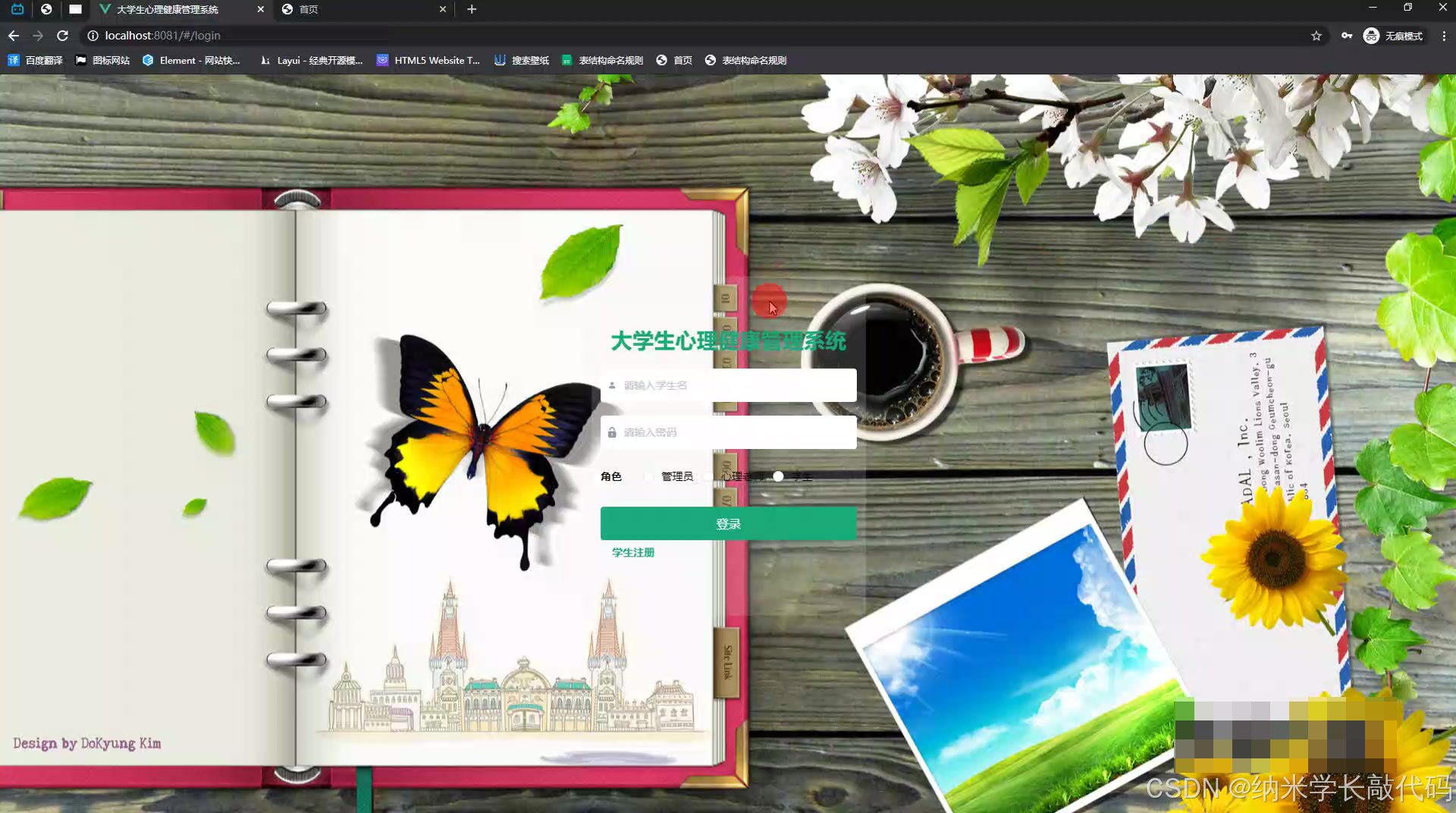
Task: Open the 图标网站 bookmark
Action: click(102, 60)
